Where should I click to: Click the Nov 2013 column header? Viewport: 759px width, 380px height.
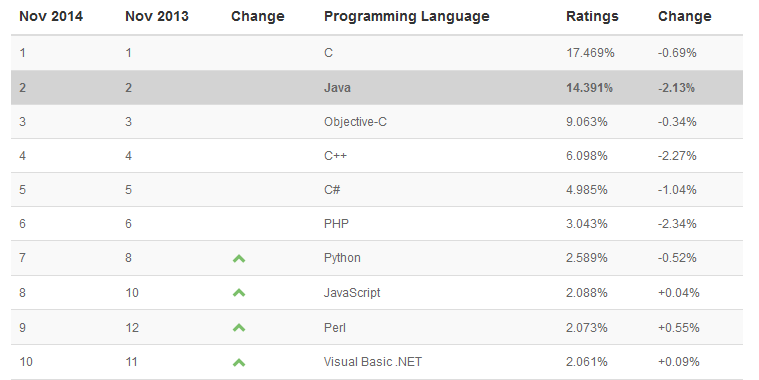157,16
